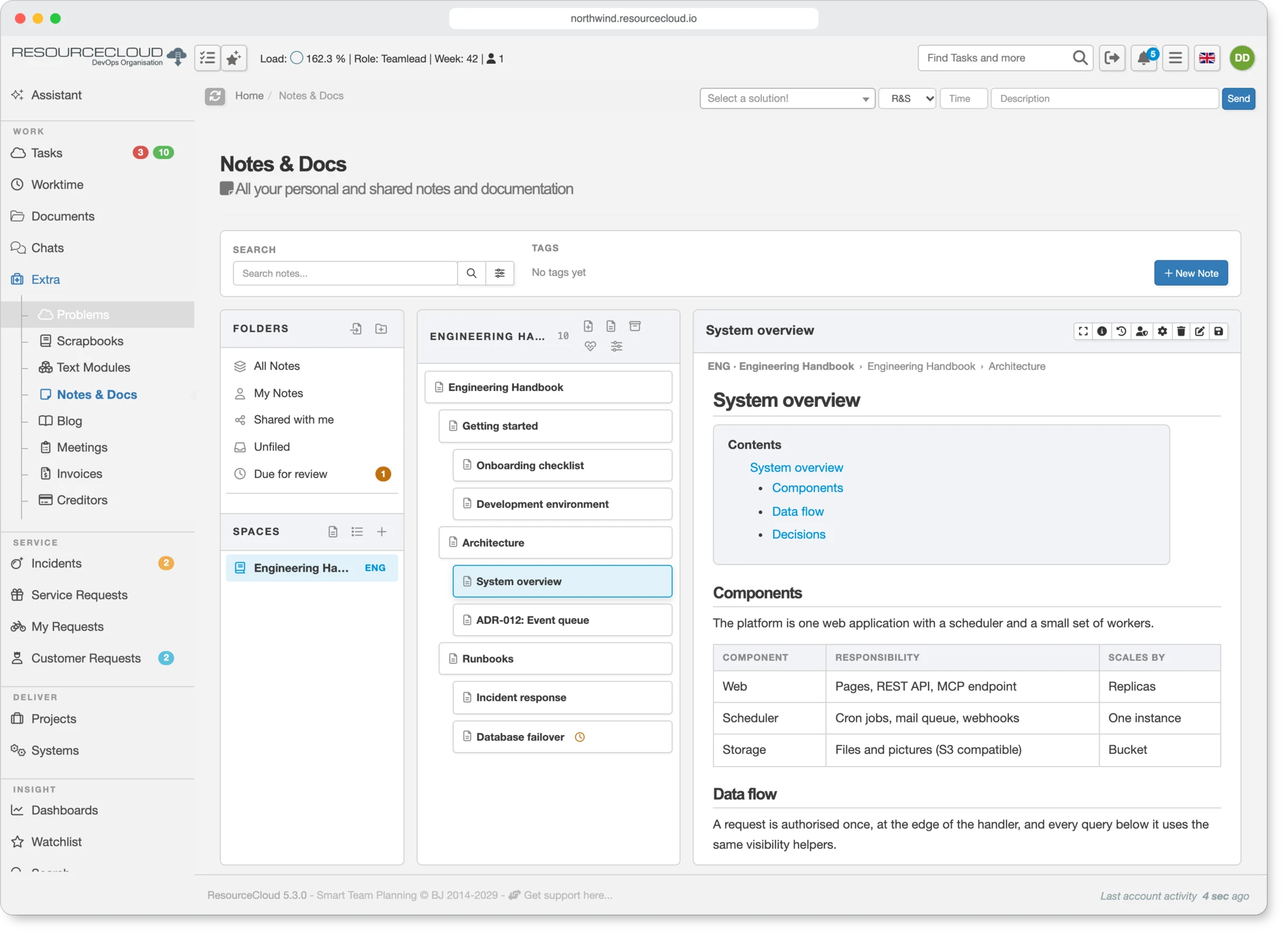Delete the note with the trash icon
1288x941 pixels.
coord(1181,331)
